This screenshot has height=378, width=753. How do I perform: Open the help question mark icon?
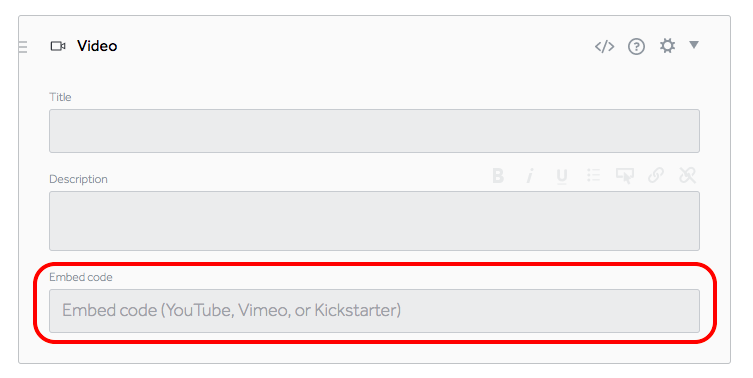(636, 47)
